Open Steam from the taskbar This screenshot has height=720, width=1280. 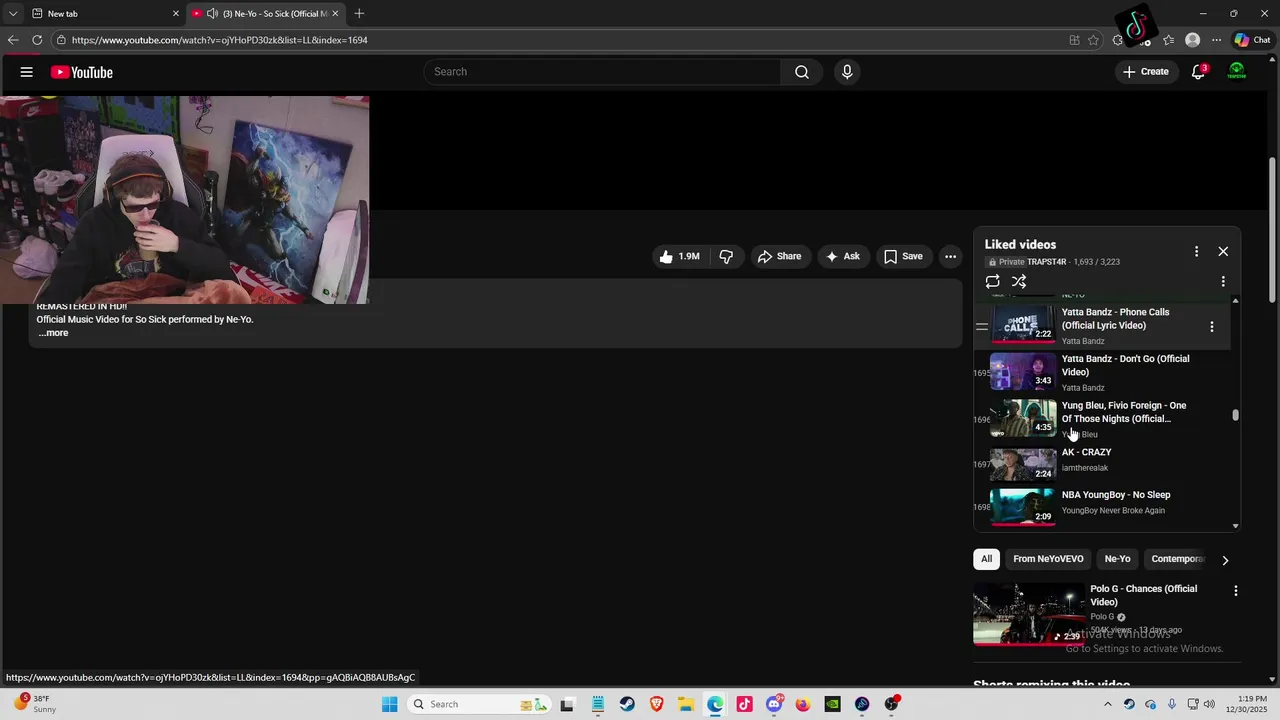point(627,704)
